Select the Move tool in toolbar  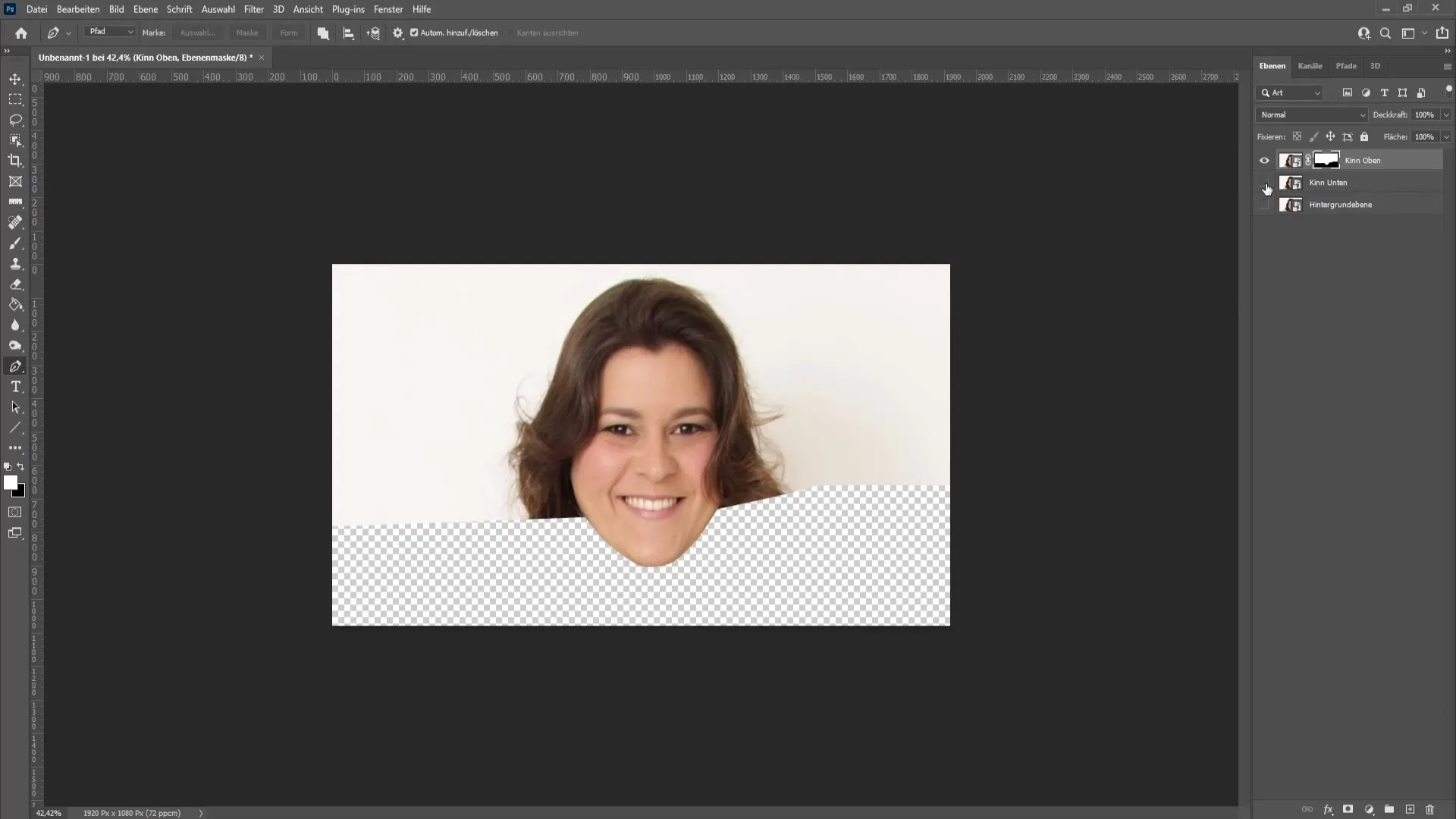pyautogui.click(x=15, y=79)
